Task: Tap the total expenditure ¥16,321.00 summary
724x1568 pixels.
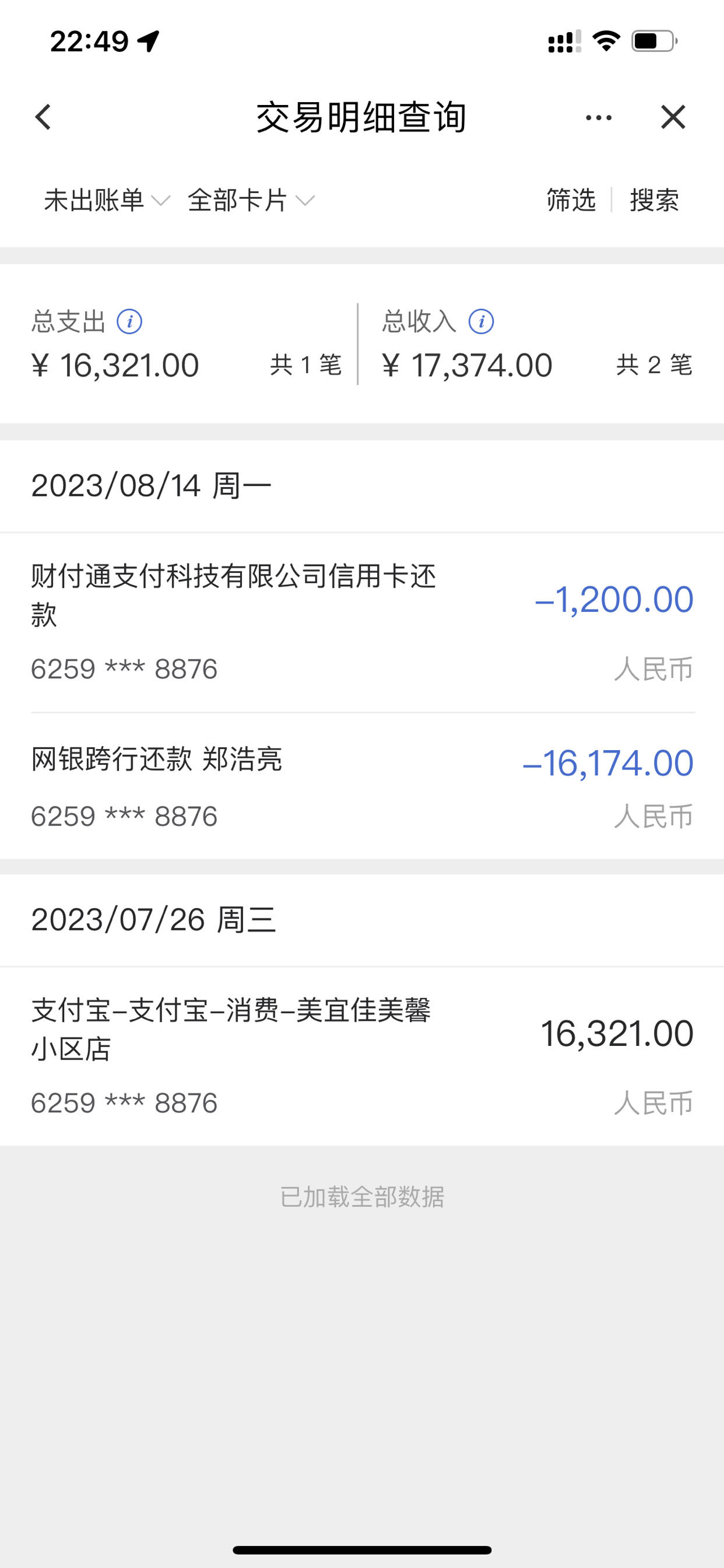Action: pyautogui.click(x=115, y=365)
